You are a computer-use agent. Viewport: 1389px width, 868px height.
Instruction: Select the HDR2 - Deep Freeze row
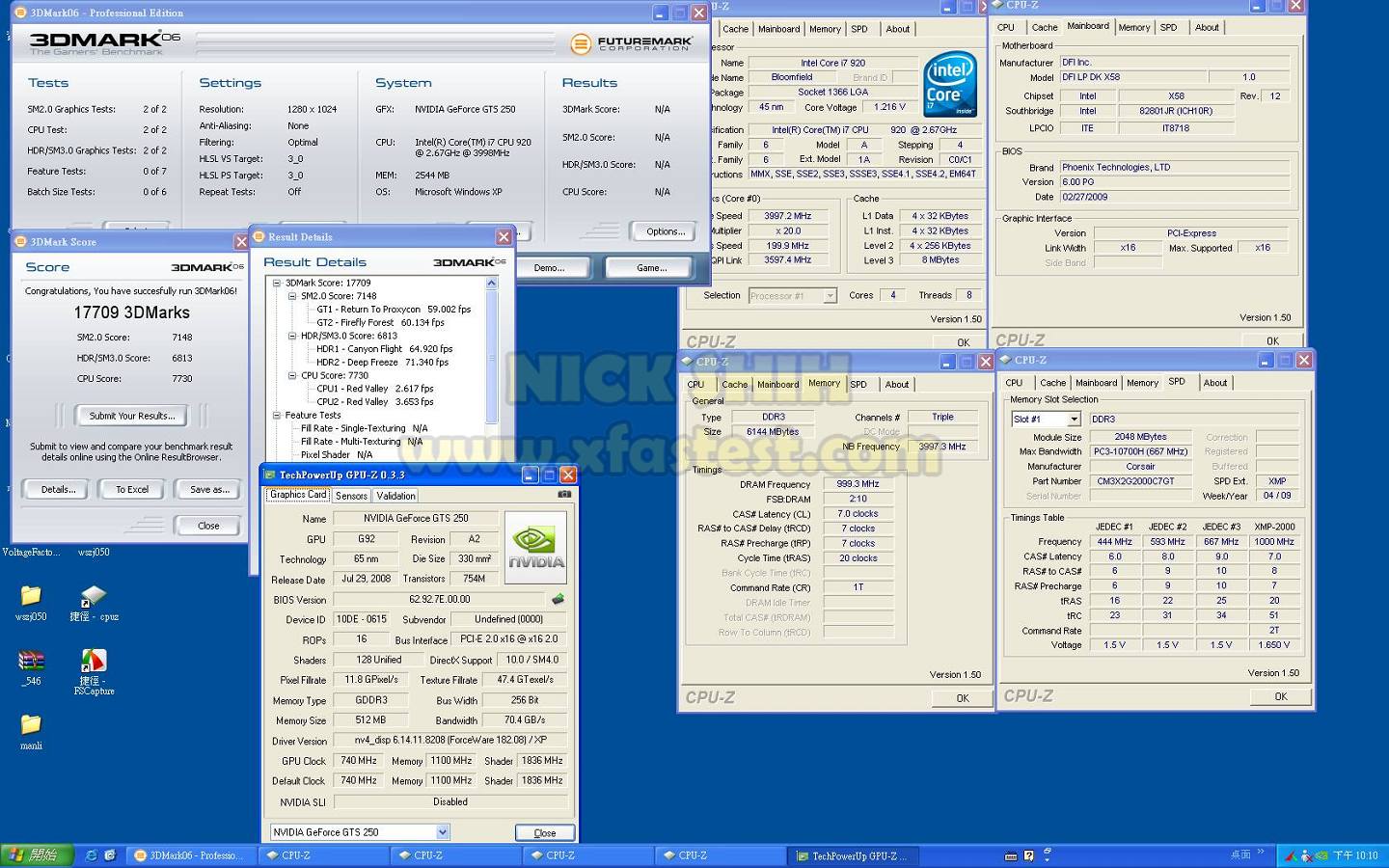(x=382, y=363)
